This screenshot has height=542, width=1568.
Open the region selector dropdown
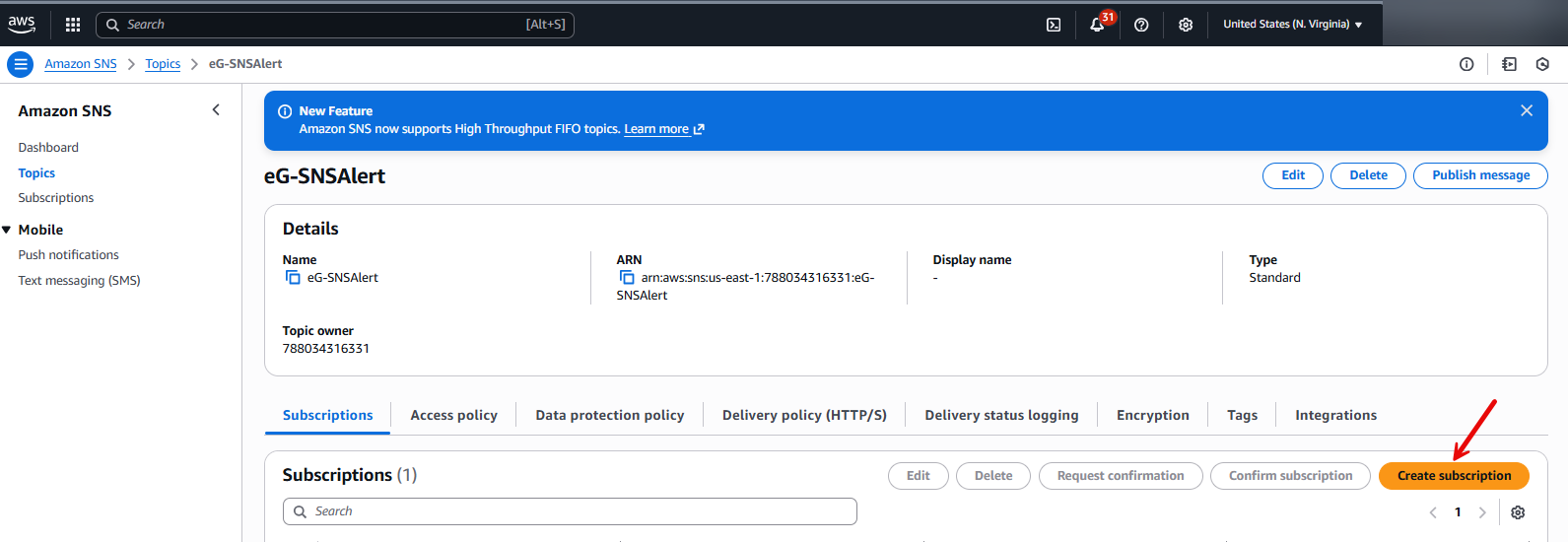tap(1292, 25)
